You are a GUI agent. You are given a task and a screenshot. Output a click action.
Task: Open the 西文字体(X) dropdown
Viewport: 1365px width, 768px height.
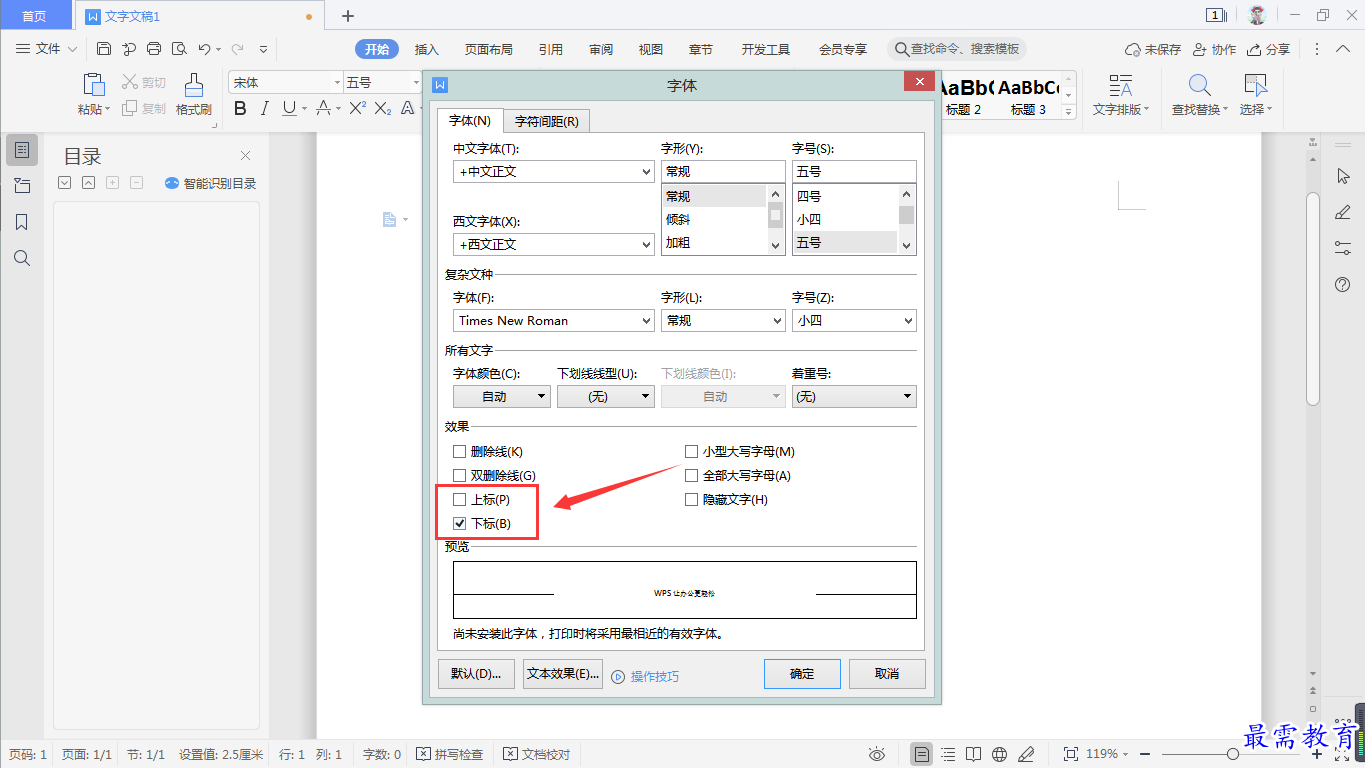(554, 244)
